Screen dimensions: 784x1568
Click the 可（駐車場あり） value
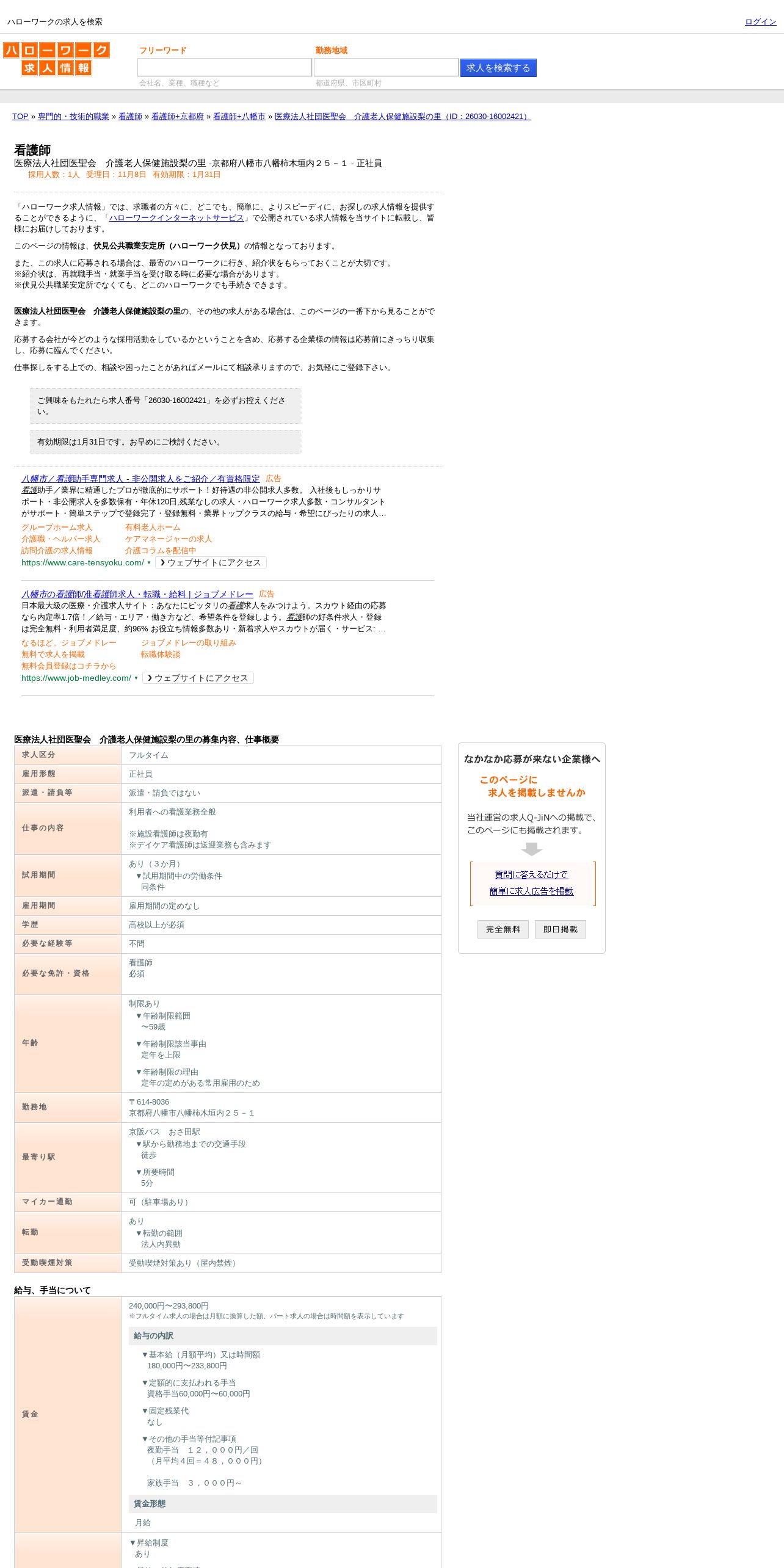tap(160, 1202)
